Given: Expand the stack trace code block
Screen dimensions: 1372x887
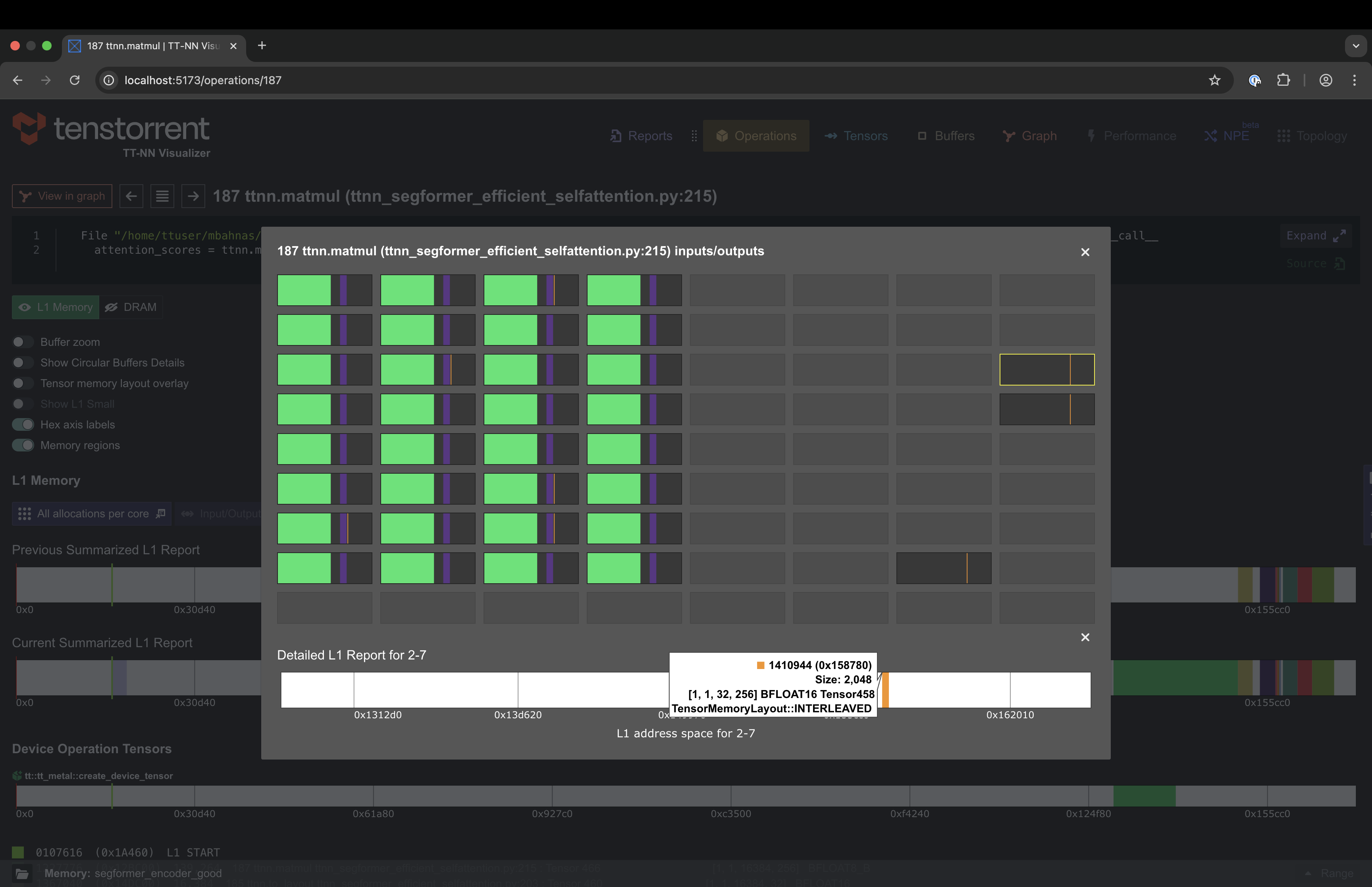Looking at the screenshot, I should [1316, 235].
